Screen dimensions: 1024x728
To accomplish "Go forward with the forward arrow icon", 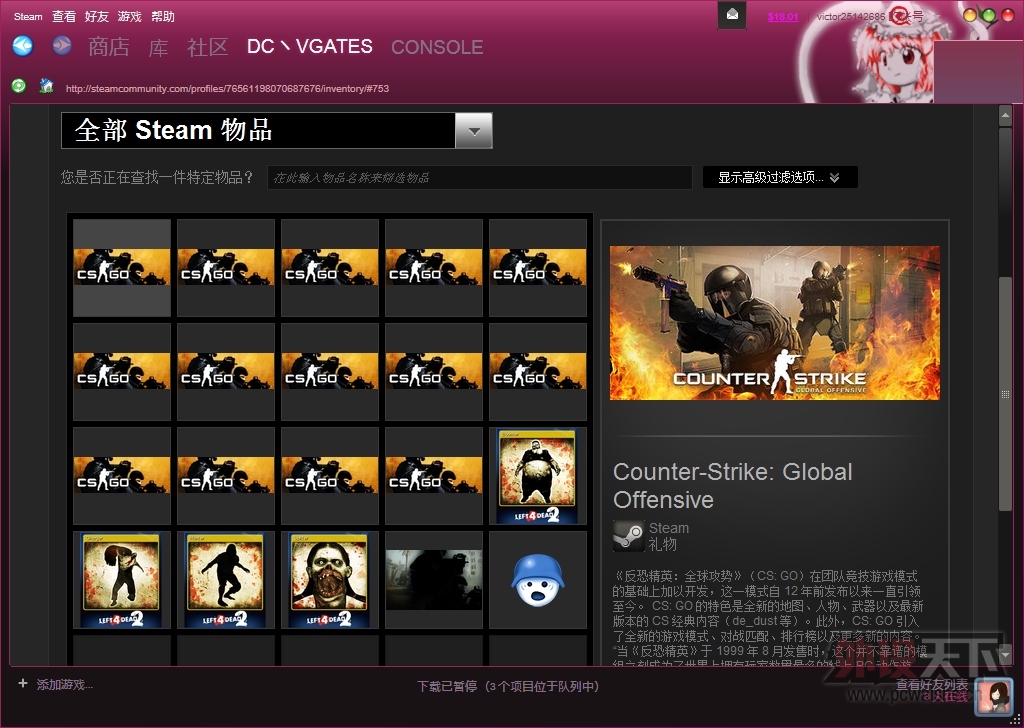I will click(x=62, y=46).
